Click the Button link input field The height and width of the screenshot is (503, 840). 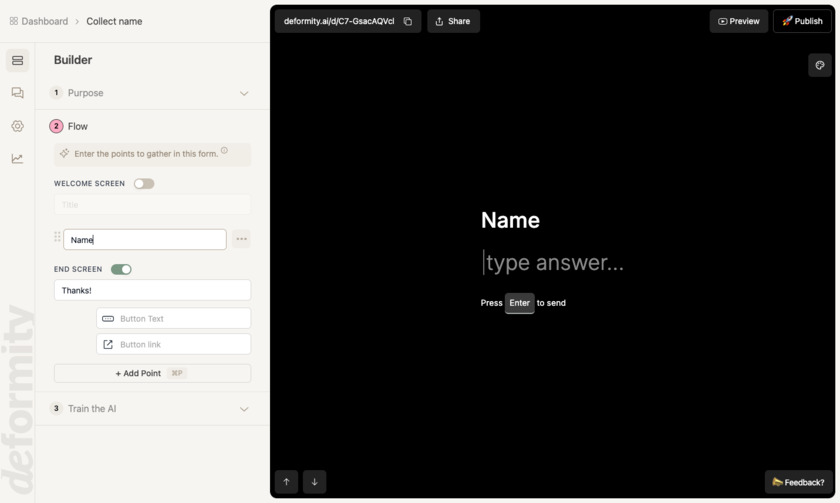pos(174,344)
